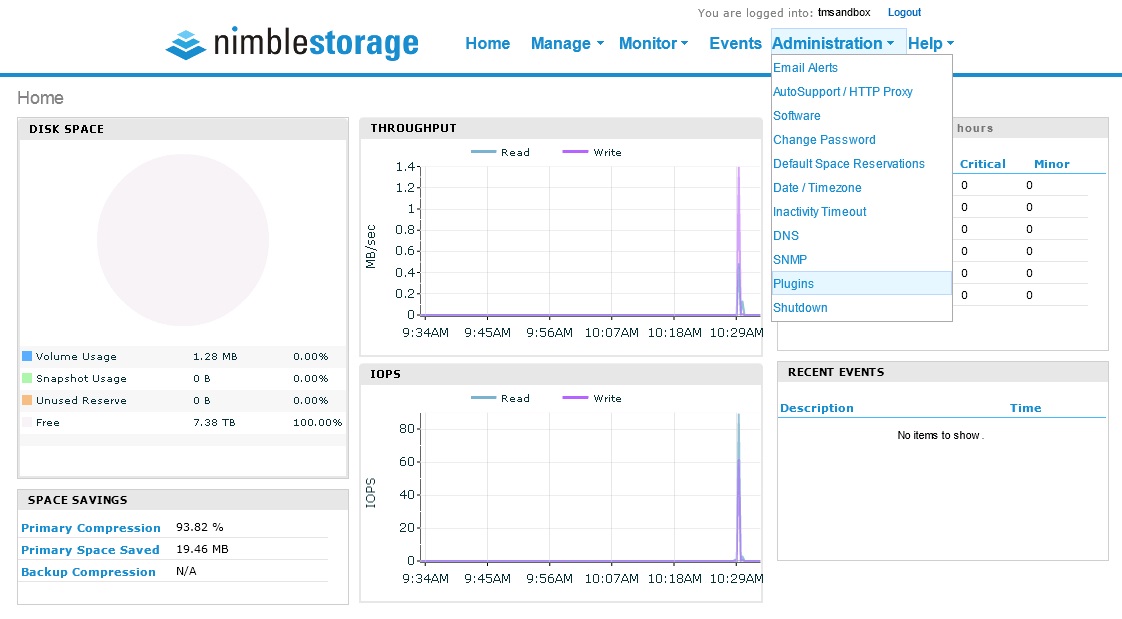Select the Shutdown option
The height and width of the screenshot is (619, 1122).
tap(800, 307)
